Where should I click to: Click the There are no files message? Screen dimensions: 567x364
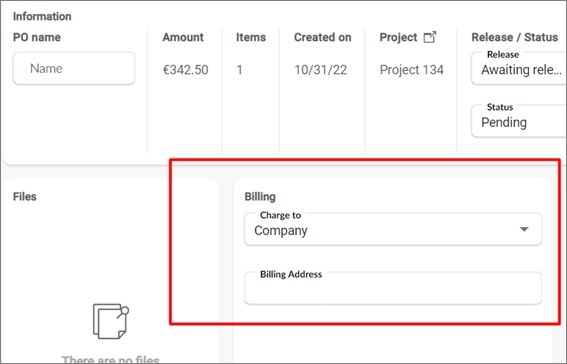point(110,360)
